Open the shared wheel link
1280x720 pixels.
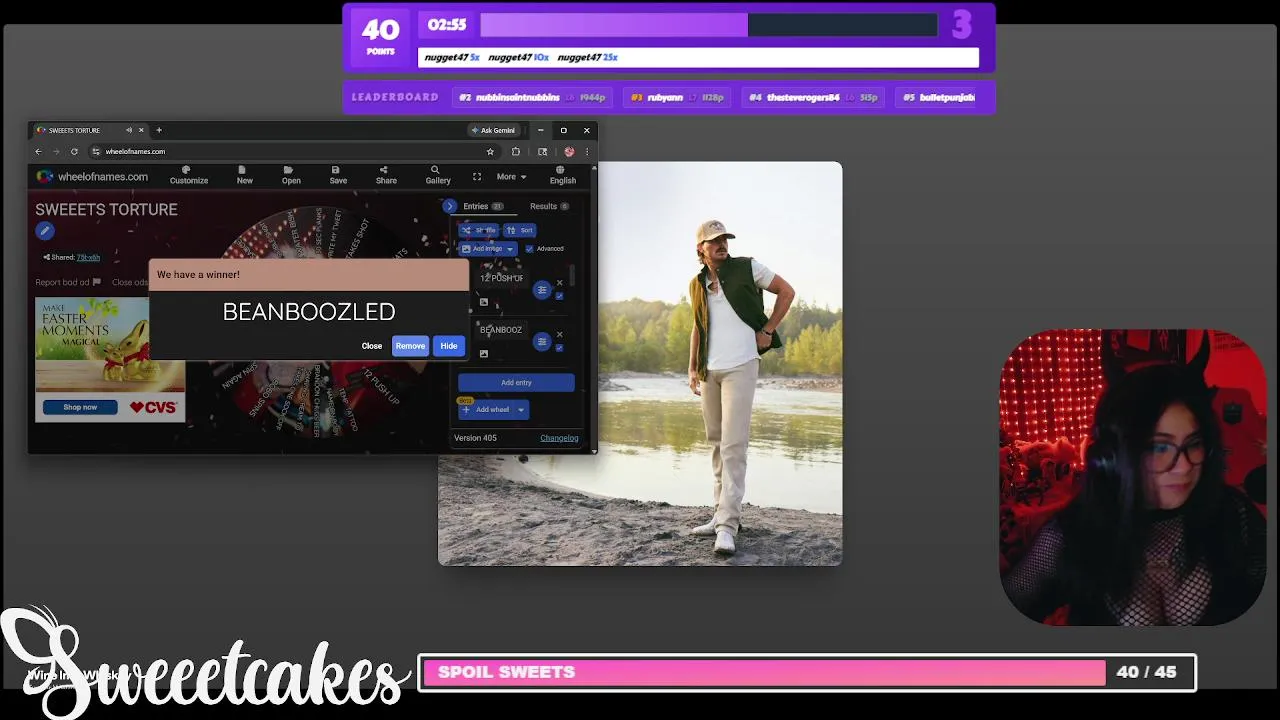tap(88, 257)
